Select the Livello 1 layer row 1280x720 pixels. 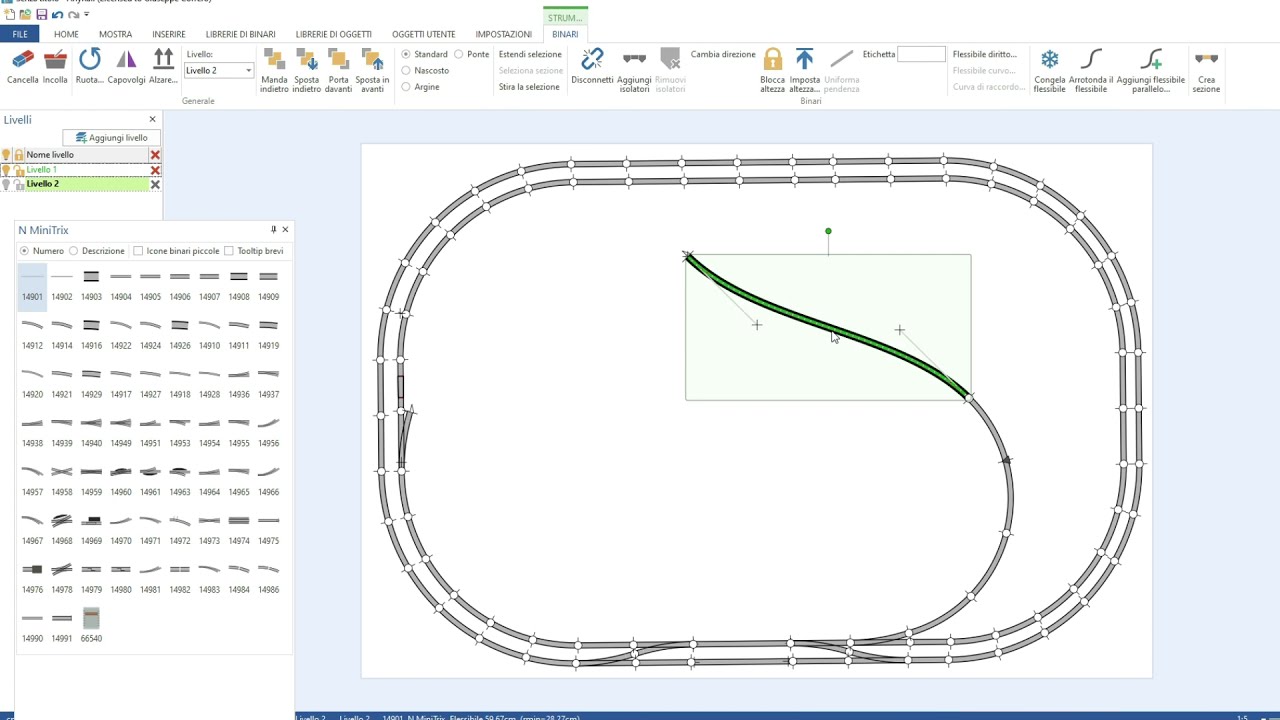point(80,170)
